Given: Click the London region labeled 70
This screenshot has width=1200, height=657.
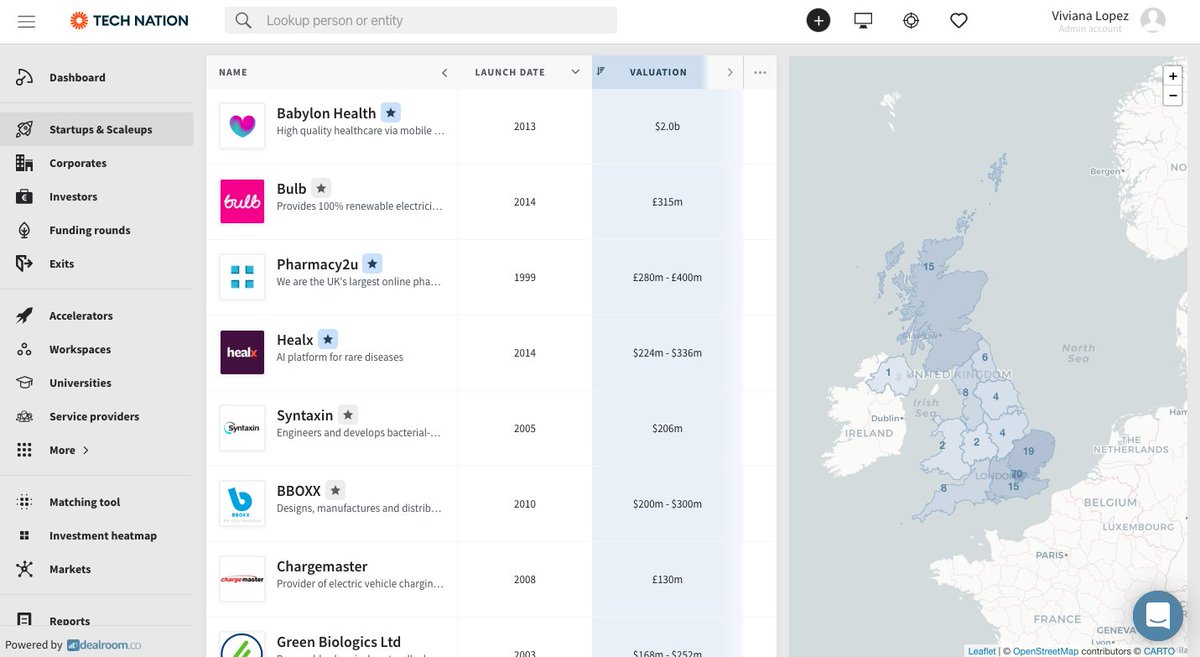Looking at the screenshot, I should (1016, 474).
